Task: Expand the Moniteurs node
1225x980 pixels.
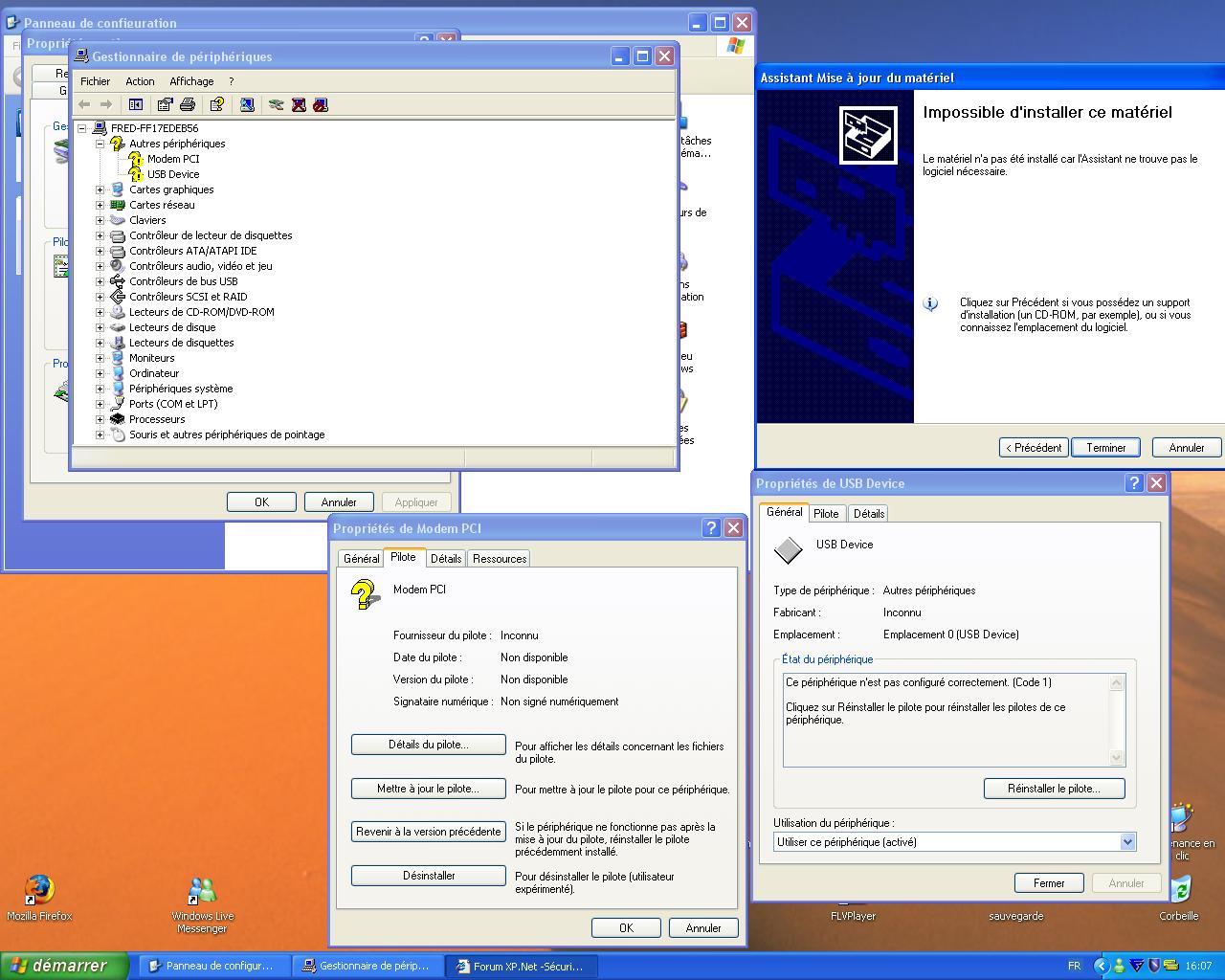Action: tap(100, 358)
